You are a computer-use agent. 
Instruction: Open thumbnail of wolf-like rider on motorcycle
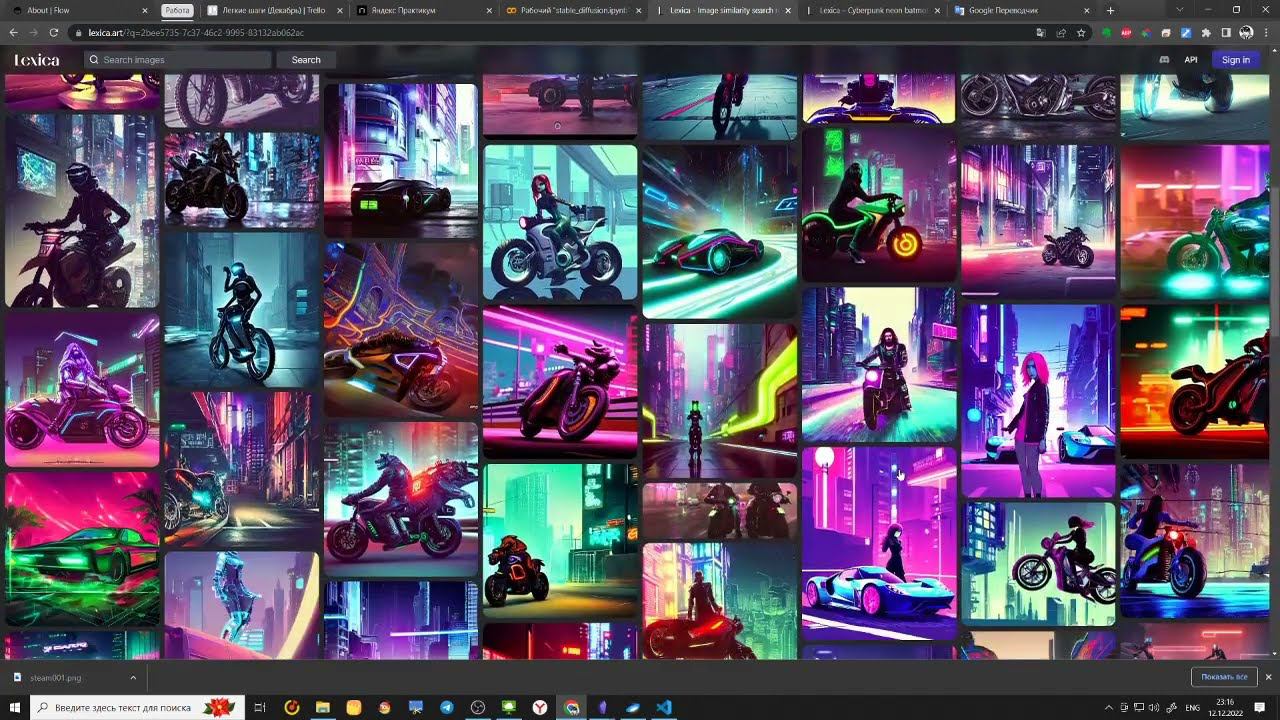tap(401, 499)
